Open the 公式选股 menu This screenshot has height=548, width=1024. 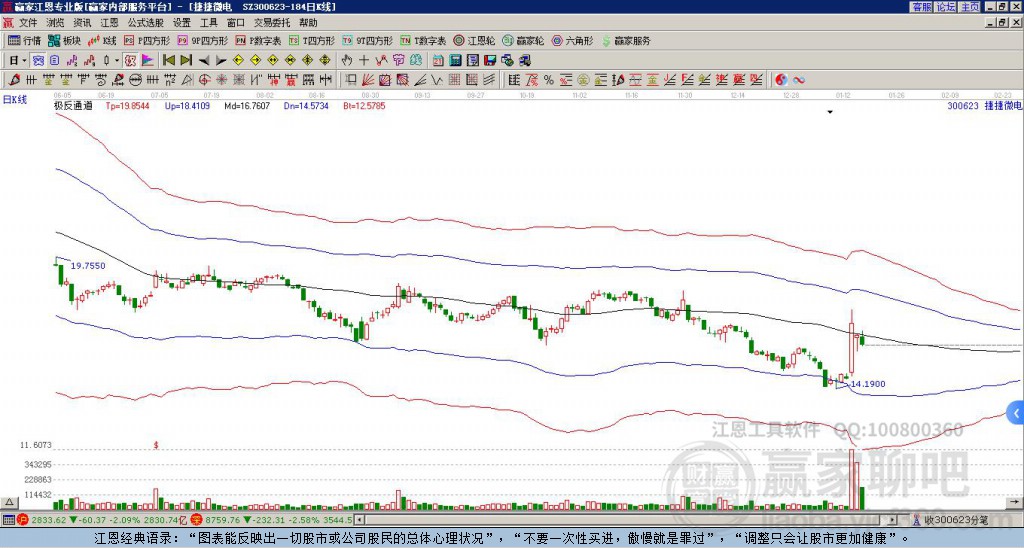(x=146, y=23)
